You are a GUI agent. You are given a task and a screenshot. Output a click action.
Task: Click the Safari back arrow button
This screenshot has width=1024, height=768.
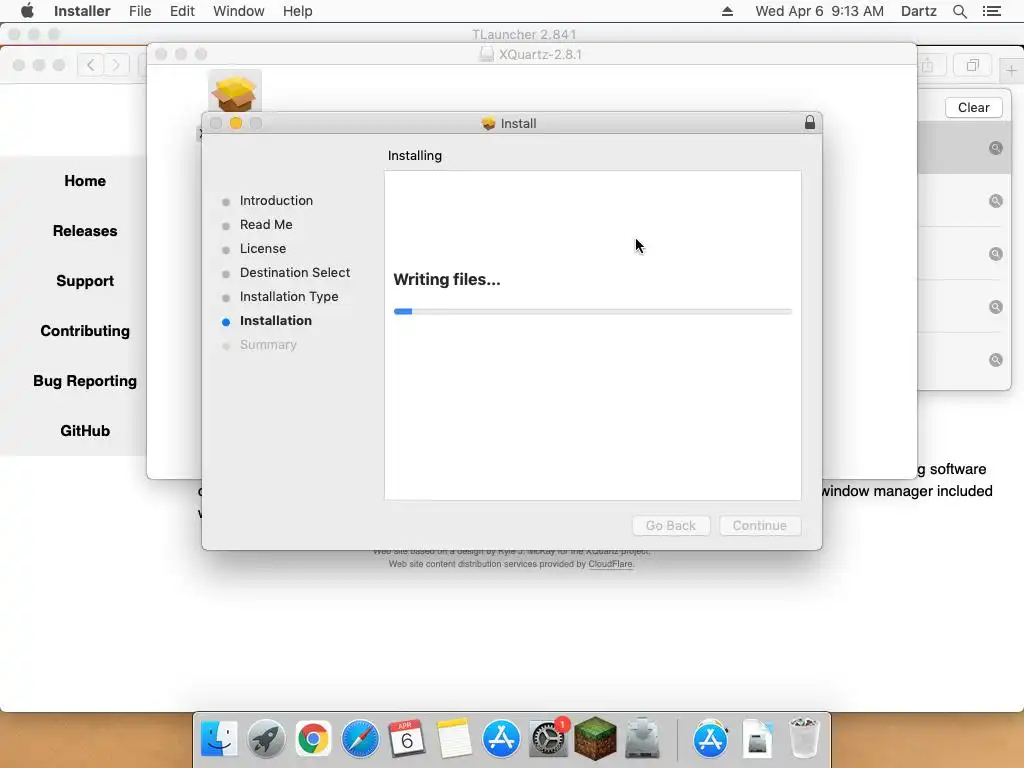tap(91, 65)
